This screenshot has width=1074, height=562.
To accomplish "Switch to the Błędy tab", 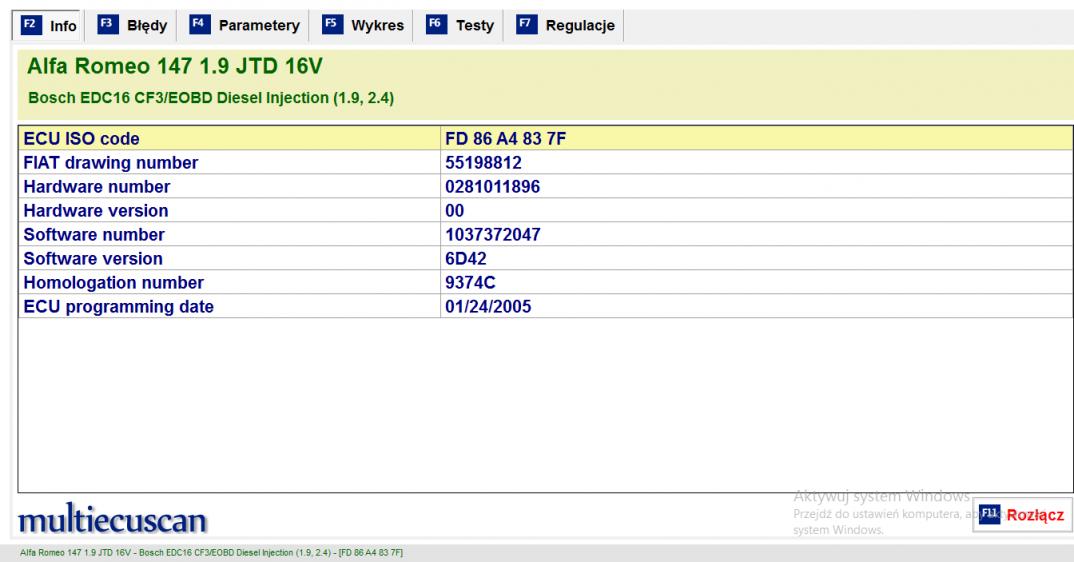I will coord(132,25).
